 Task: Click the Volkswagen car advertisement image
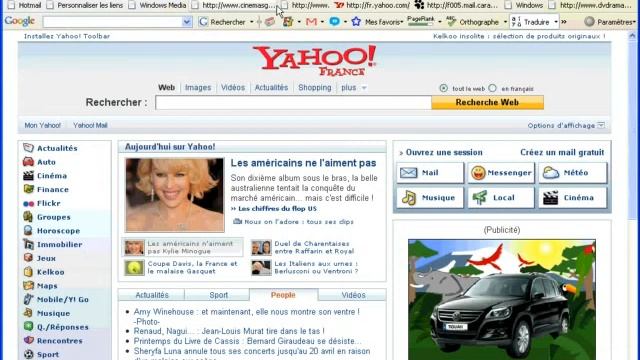pyautogui.click(x=502, y=300)
